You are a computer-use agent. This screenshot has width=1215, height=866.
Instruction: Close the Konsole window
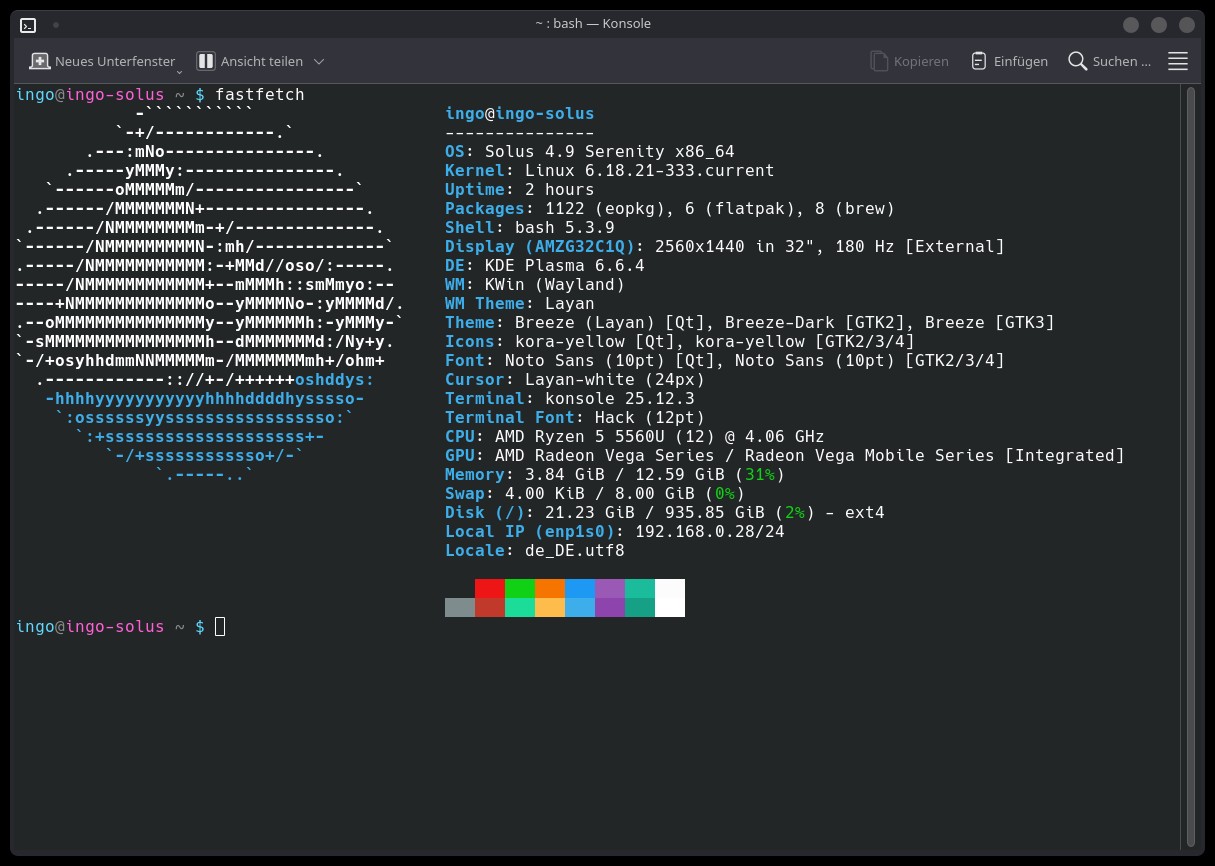1187,25
